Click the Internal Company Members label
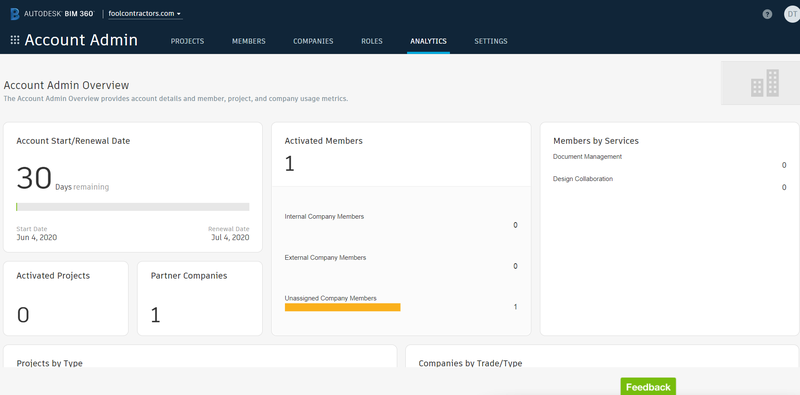This screenshot has width=800, height=395. (x=324, y=216)
